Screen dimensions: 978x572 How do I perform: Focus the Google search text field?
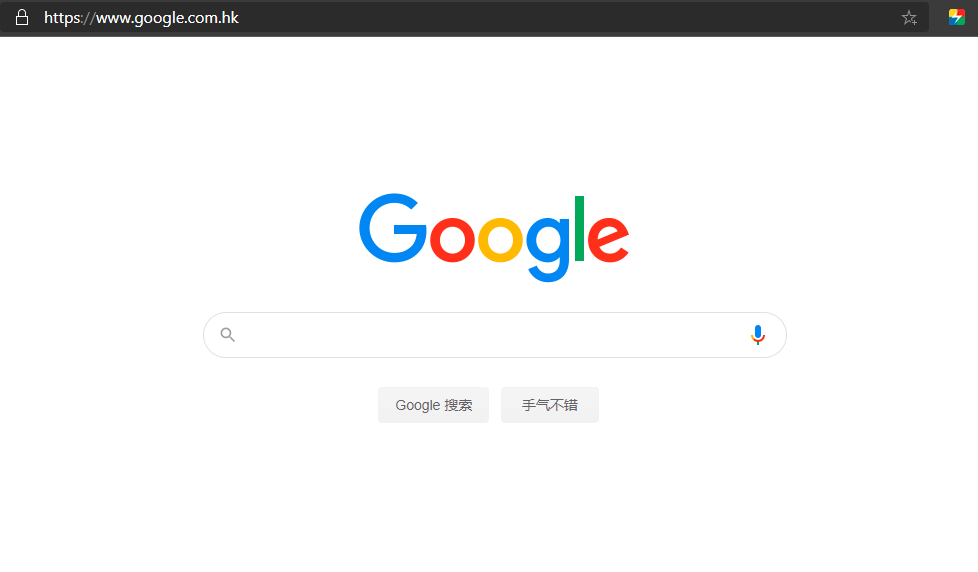(495, 335)
